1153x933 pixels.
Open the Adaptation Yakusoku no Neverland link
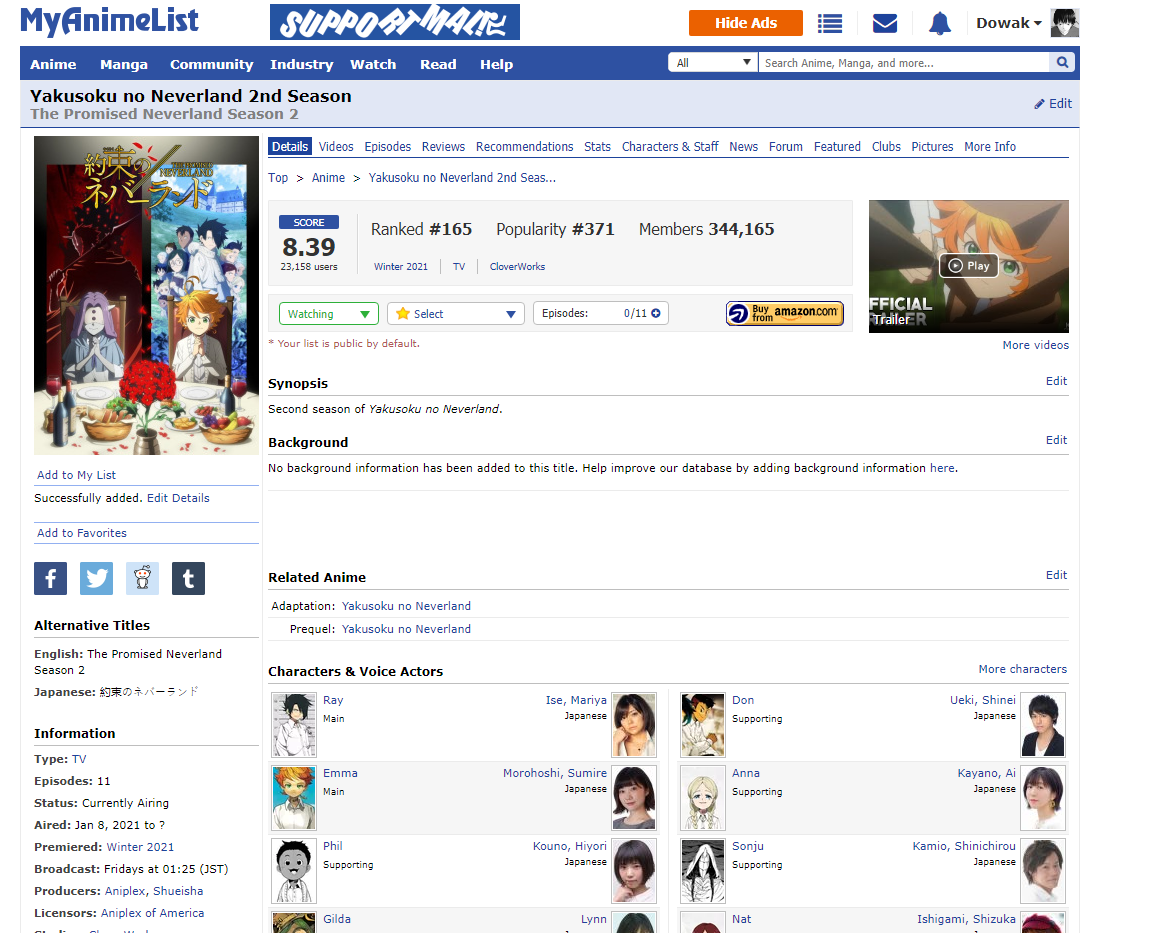tap(406, 606)
